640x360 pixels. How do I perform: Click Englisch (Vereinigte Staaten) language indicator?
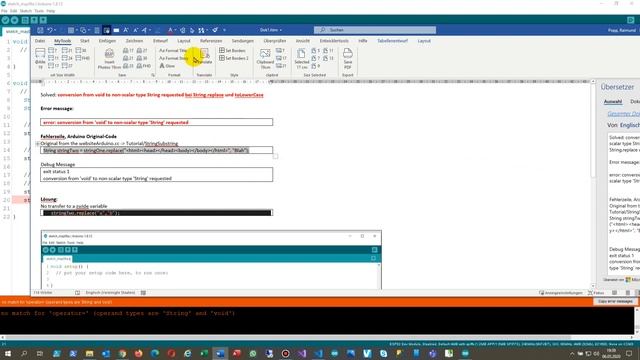(x=110, y=293)
